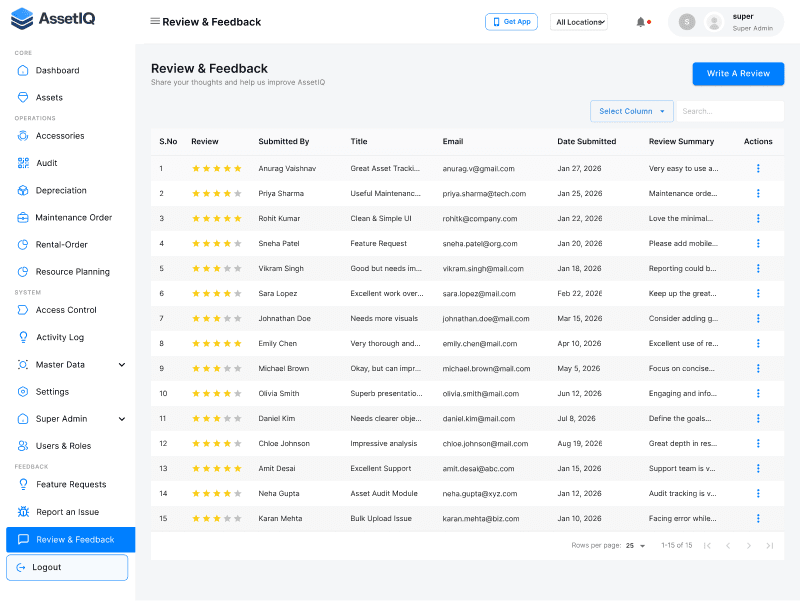Open actions menu for Anurag Vaishnav
Viewport: 800px width, 601px height.
[x=758, y=168]
